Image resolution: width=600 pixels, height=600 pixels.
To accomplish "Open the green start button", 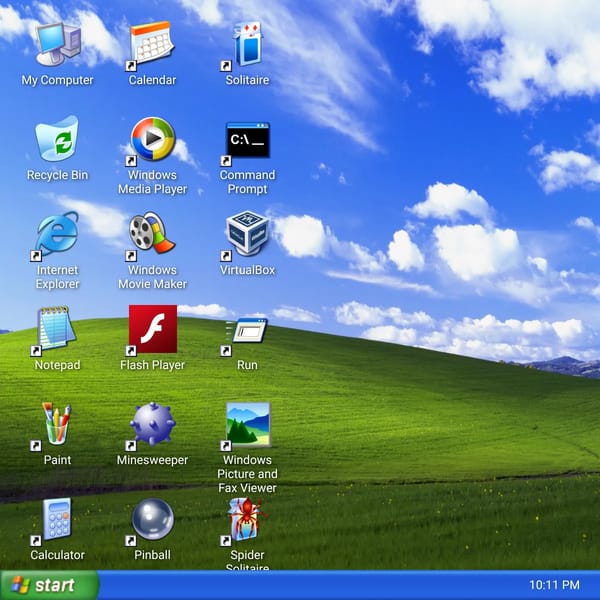I will pos(49,585).
